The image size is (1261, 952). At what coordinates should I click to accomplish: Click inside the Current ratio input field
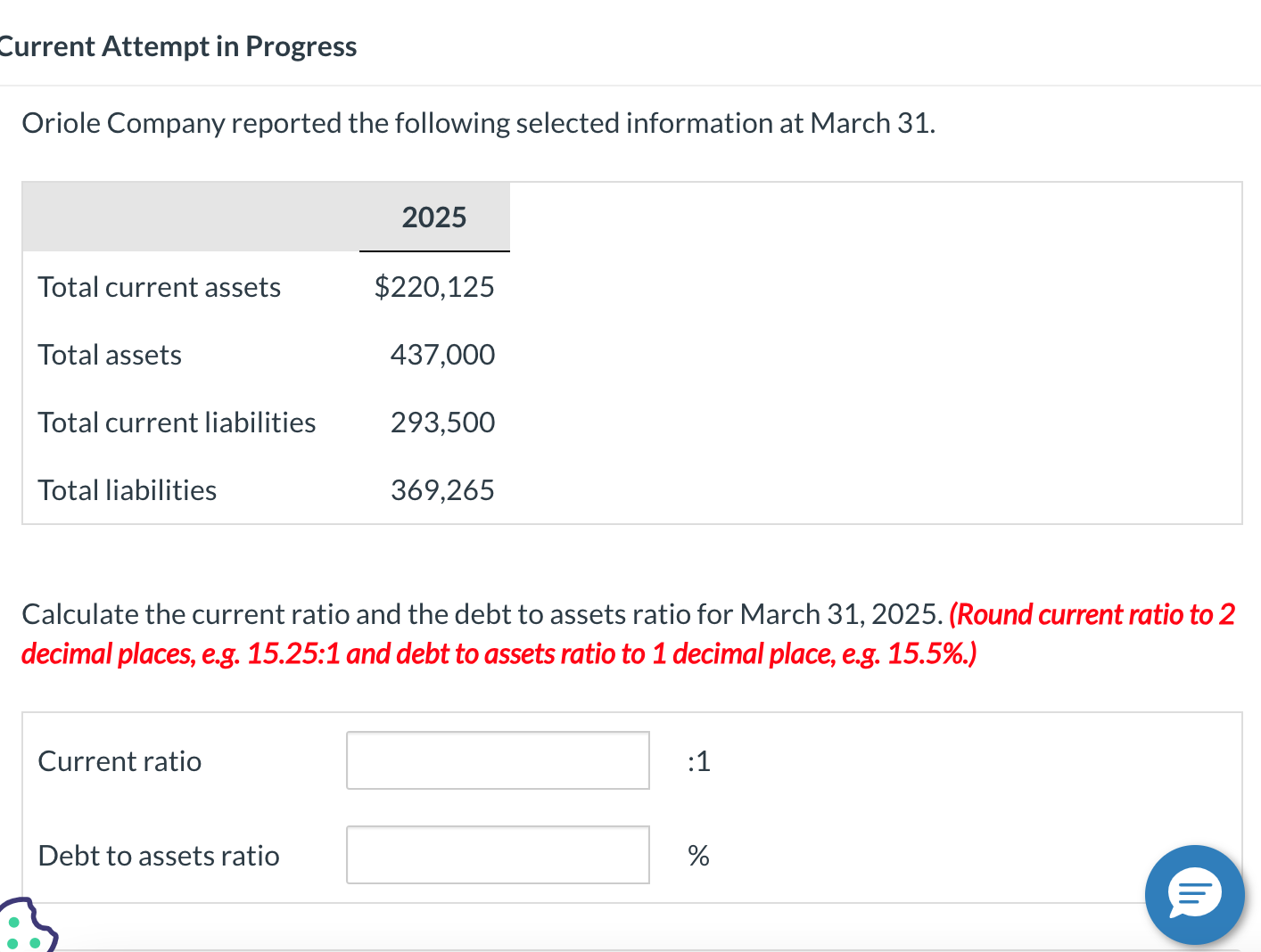pyautogui.click(x=497, y=760)
